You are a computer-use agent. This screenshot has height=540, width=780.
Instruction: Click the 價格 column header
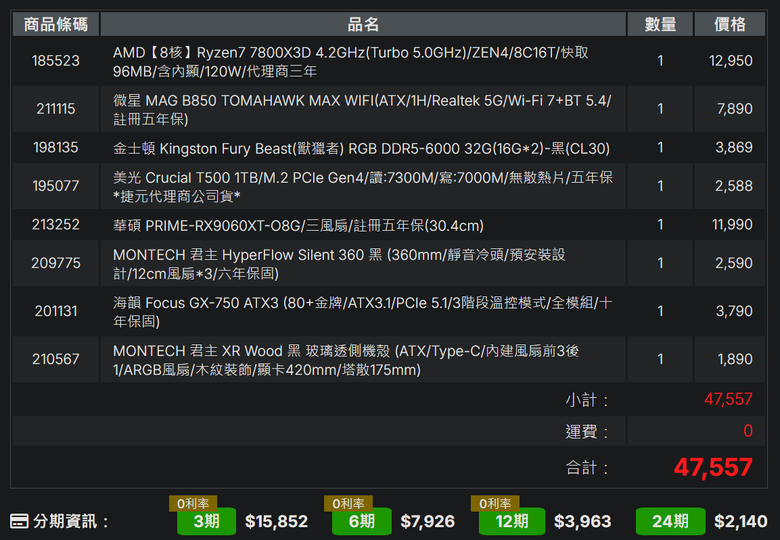pos(730,24)
